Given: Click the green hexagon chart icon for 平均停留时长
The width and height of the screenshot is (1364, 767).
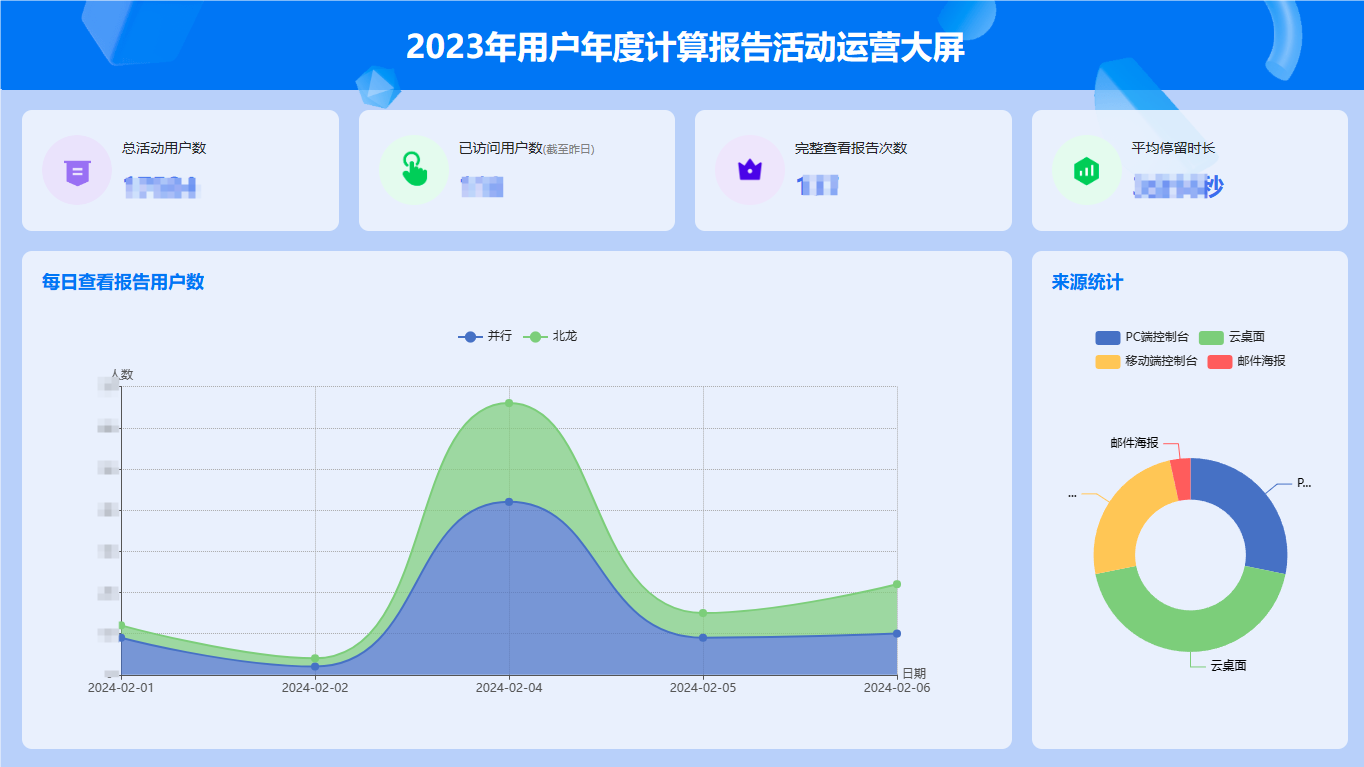Looking at the screenshot, I should (1087, 170).
